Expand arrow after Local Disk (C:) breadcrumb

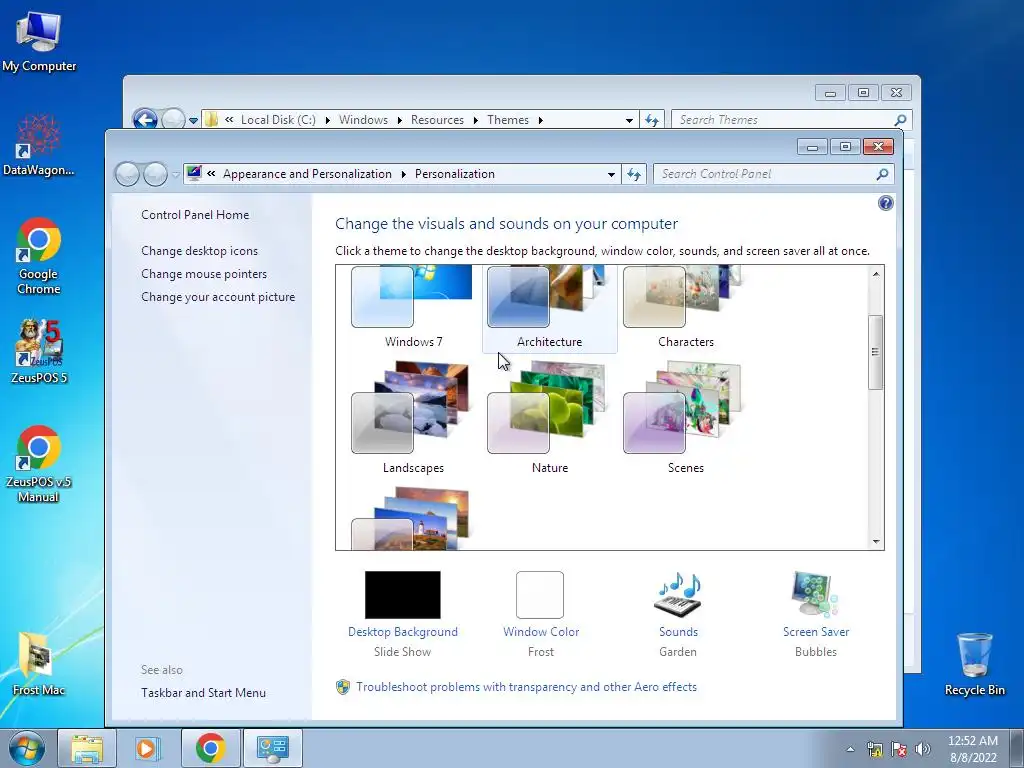pyautogui.click(x=327, y=120)
